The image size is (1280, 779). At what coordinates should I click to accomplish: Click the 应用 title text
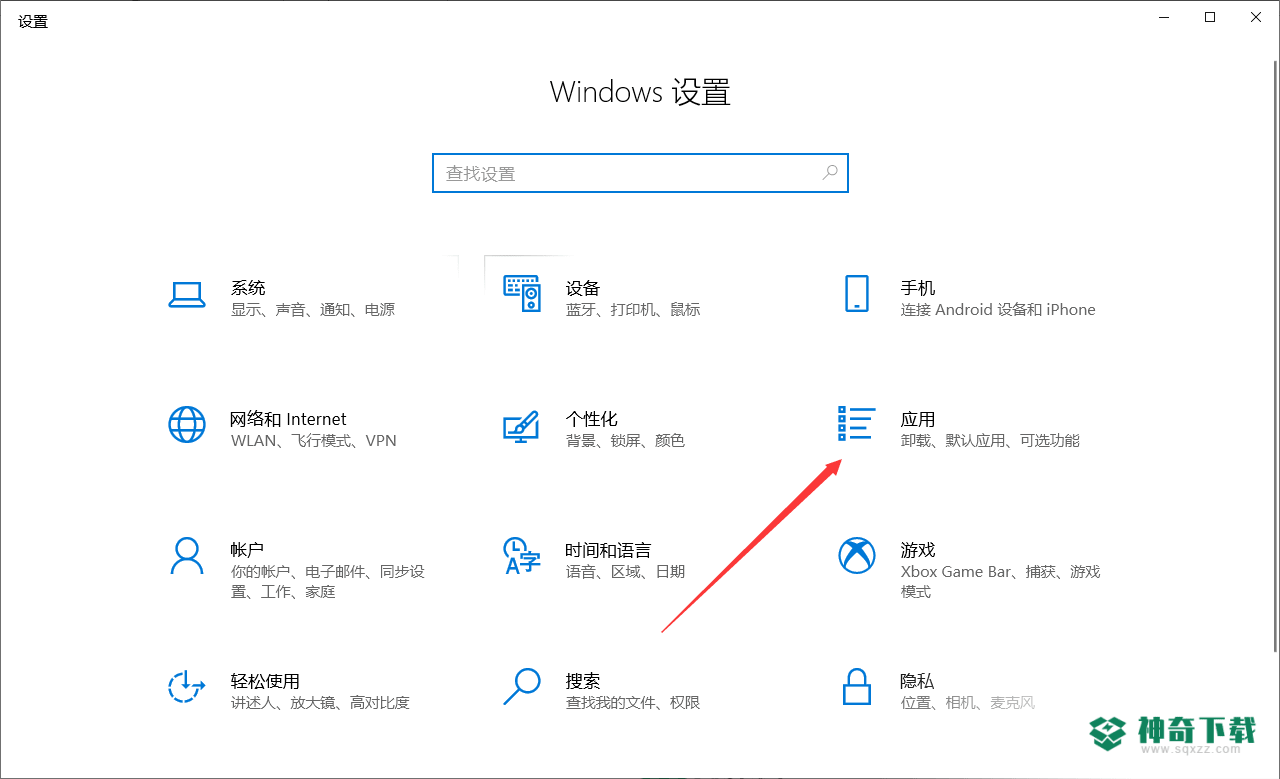point(918,419)
